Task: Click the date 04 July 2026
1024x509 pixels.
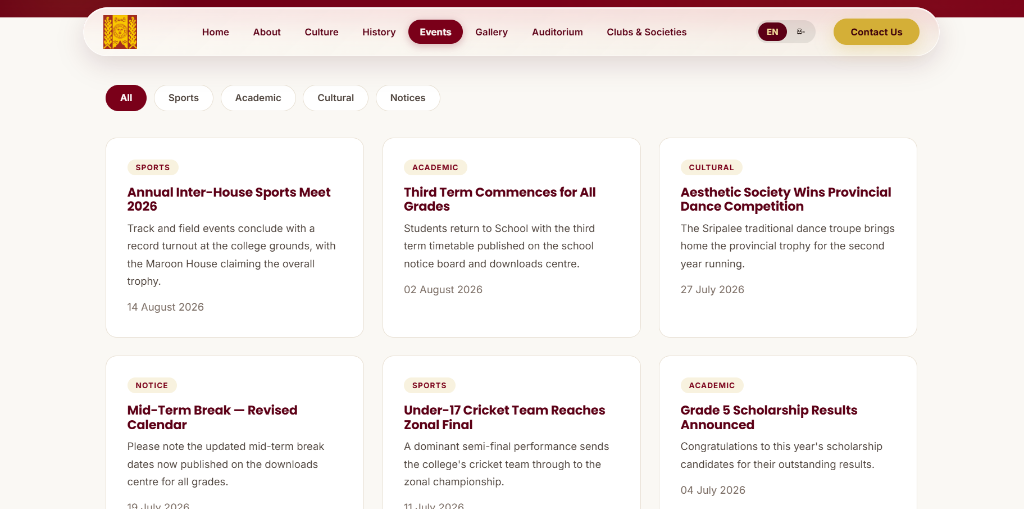Action: tap(712, 490)
